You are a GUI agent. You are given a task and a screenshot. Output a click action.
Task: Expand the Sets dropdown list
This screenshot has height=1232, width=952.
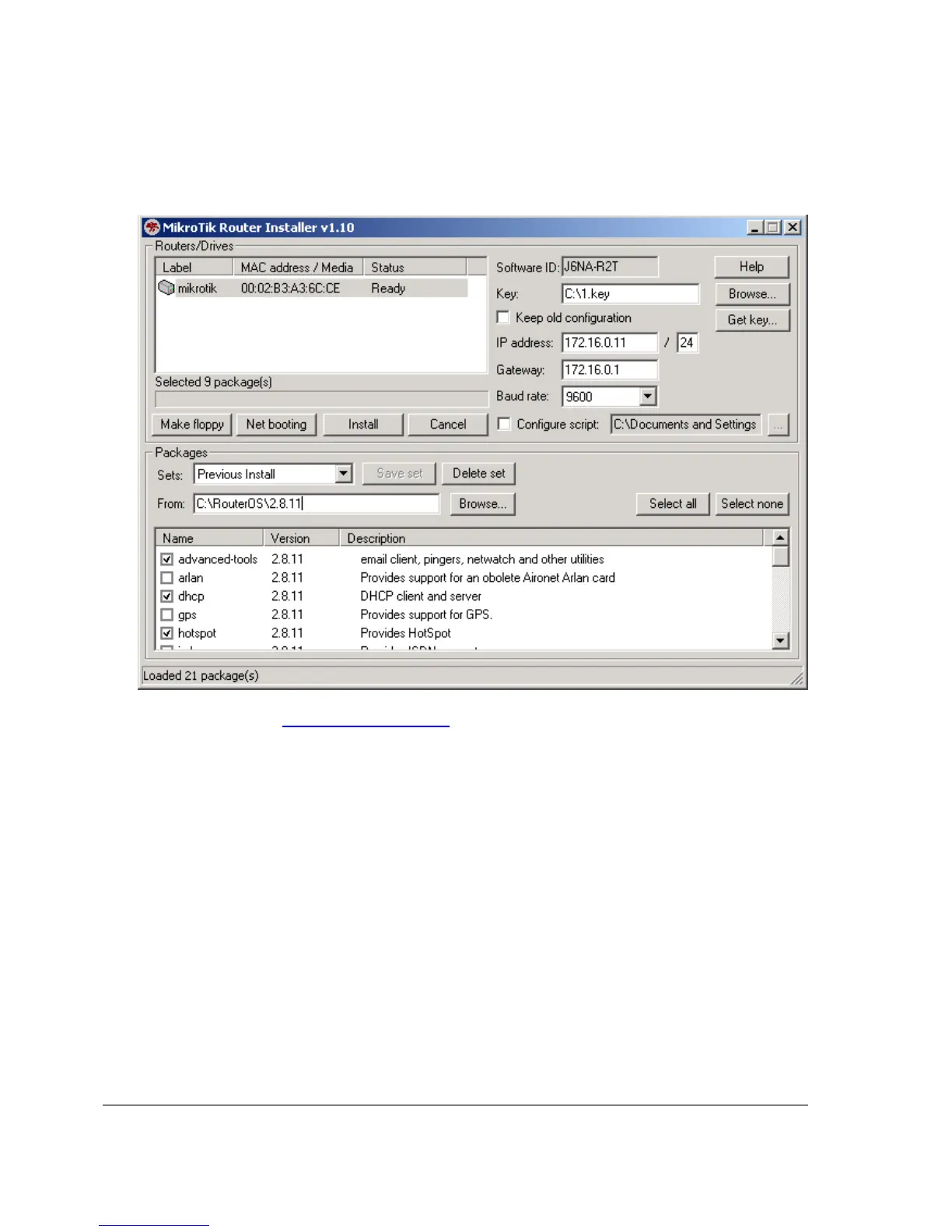[343, 474]
